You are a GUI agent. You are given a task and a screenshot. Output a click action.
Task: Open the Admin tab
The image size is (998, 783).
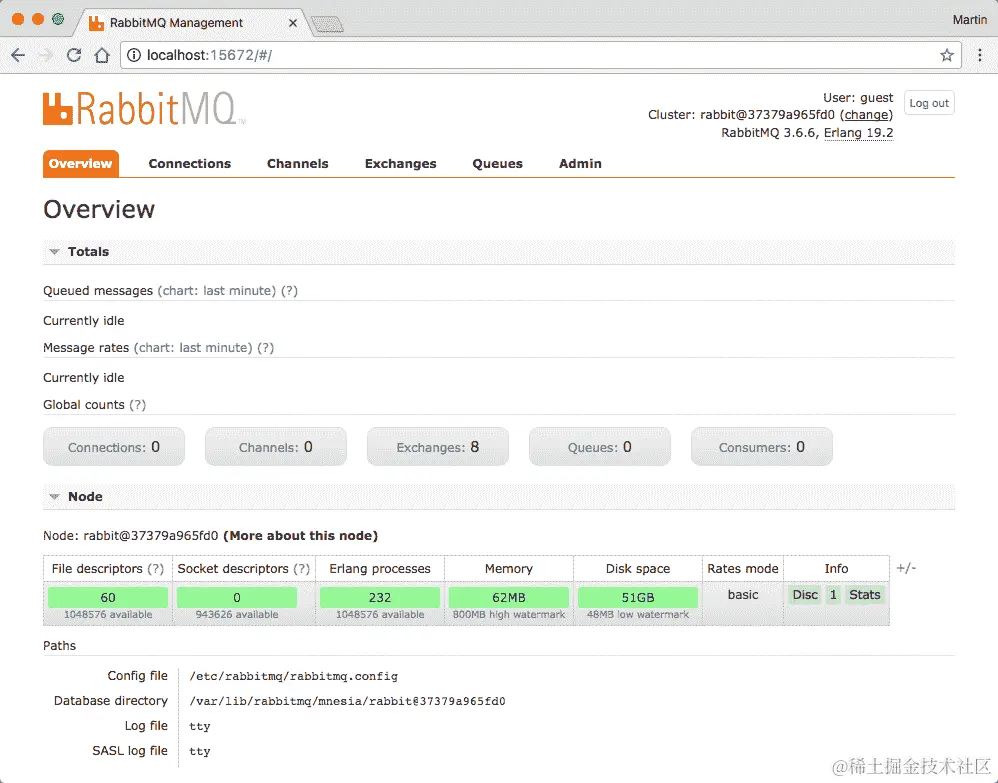click(580, 164)
